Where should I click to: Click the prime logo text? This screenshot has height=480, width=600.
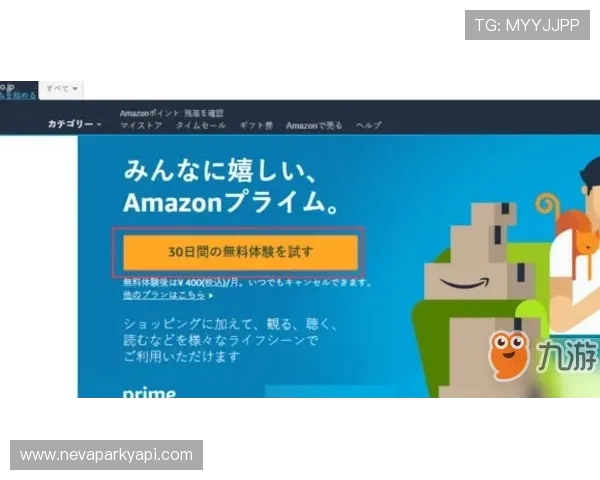click(x=149, y=392)
